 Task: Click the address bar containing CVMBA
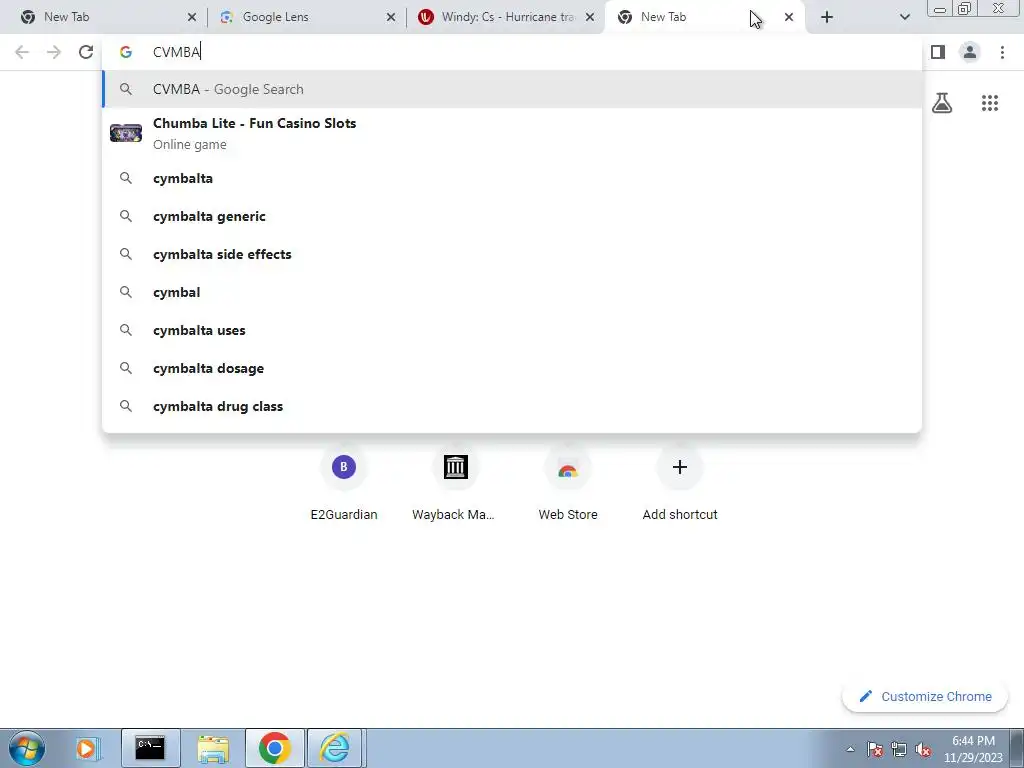point(512,52)
